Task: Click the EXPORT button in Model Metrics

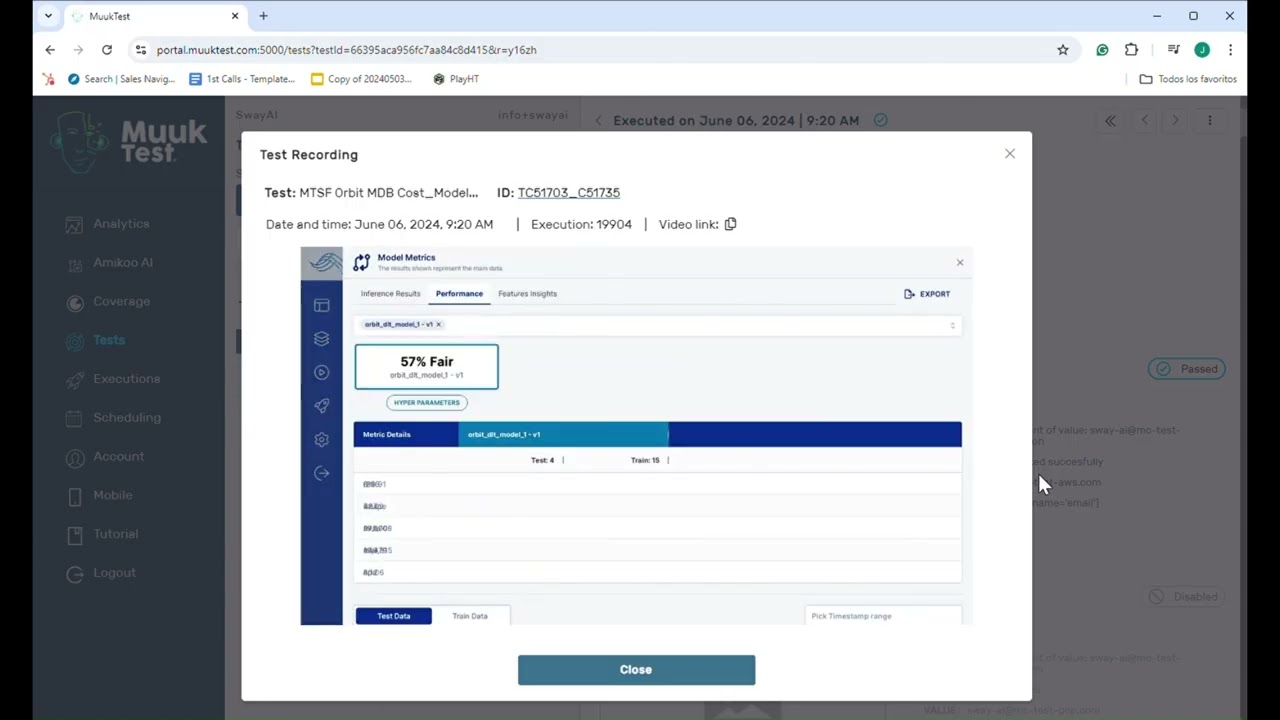Action: (x=927, y=294)
